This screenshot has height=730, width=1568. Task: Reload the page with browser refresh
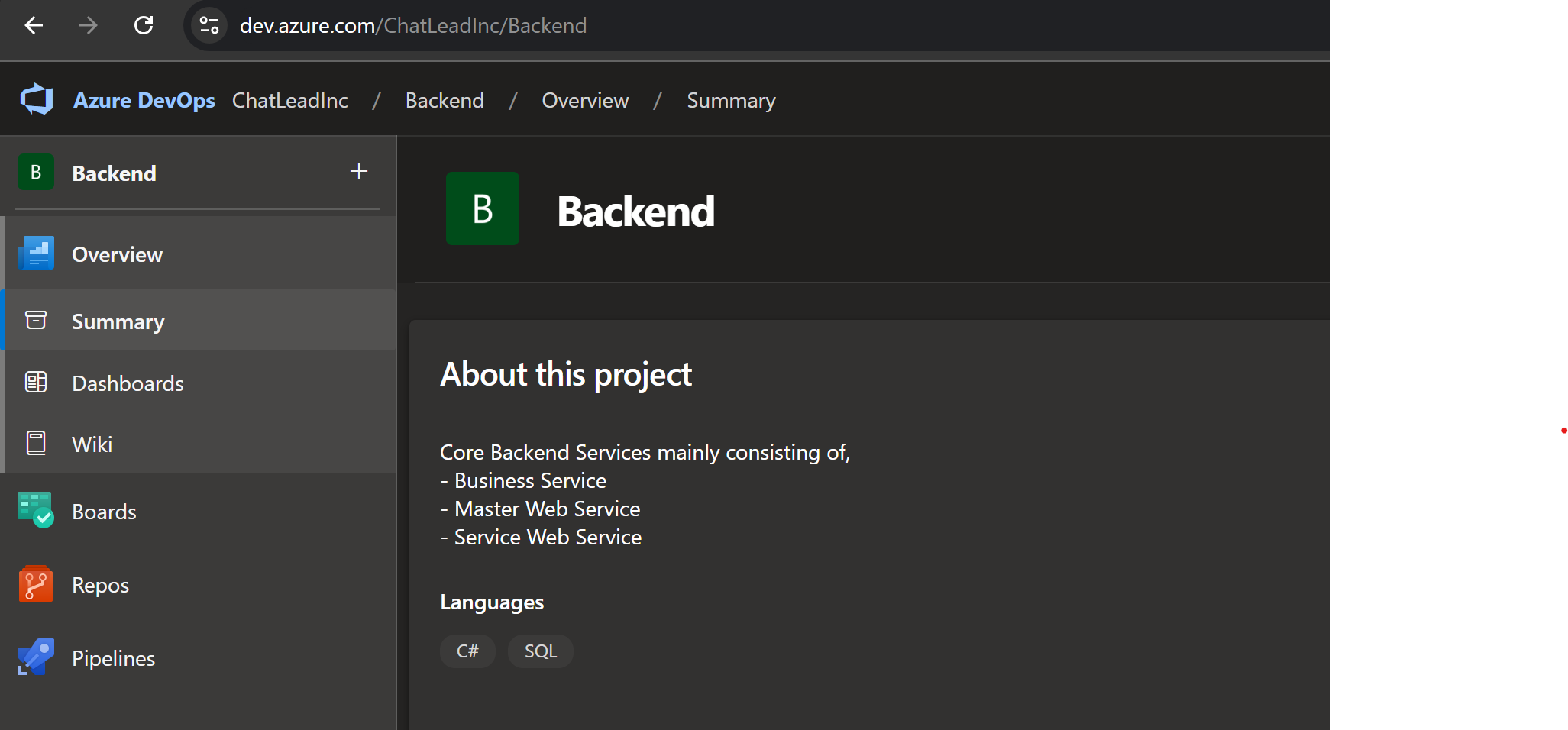(x=144, y=25)
